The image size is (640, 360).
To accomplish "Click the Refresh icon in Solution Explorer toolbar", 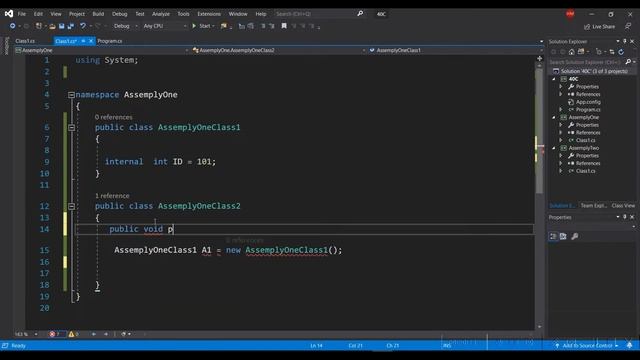I will (621, 52).
